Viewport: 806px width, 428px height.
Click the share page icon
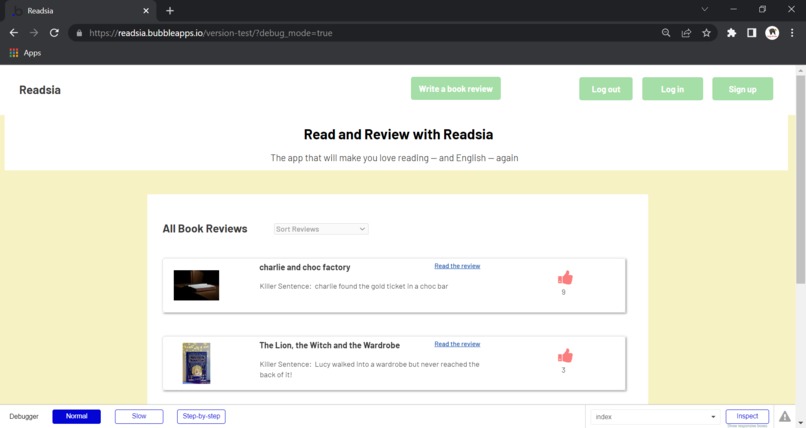click(686, 33)
